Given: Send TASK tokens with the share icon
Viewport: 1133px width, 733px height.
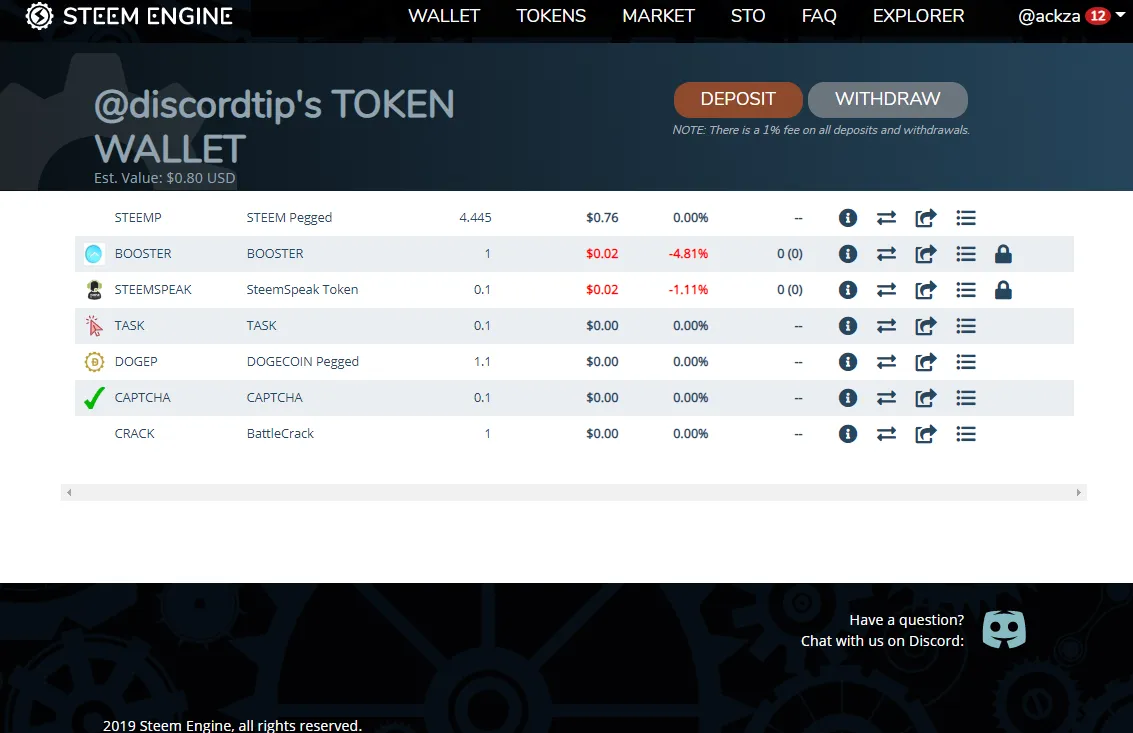Looking at the screenshot, I should click(926, 326).
